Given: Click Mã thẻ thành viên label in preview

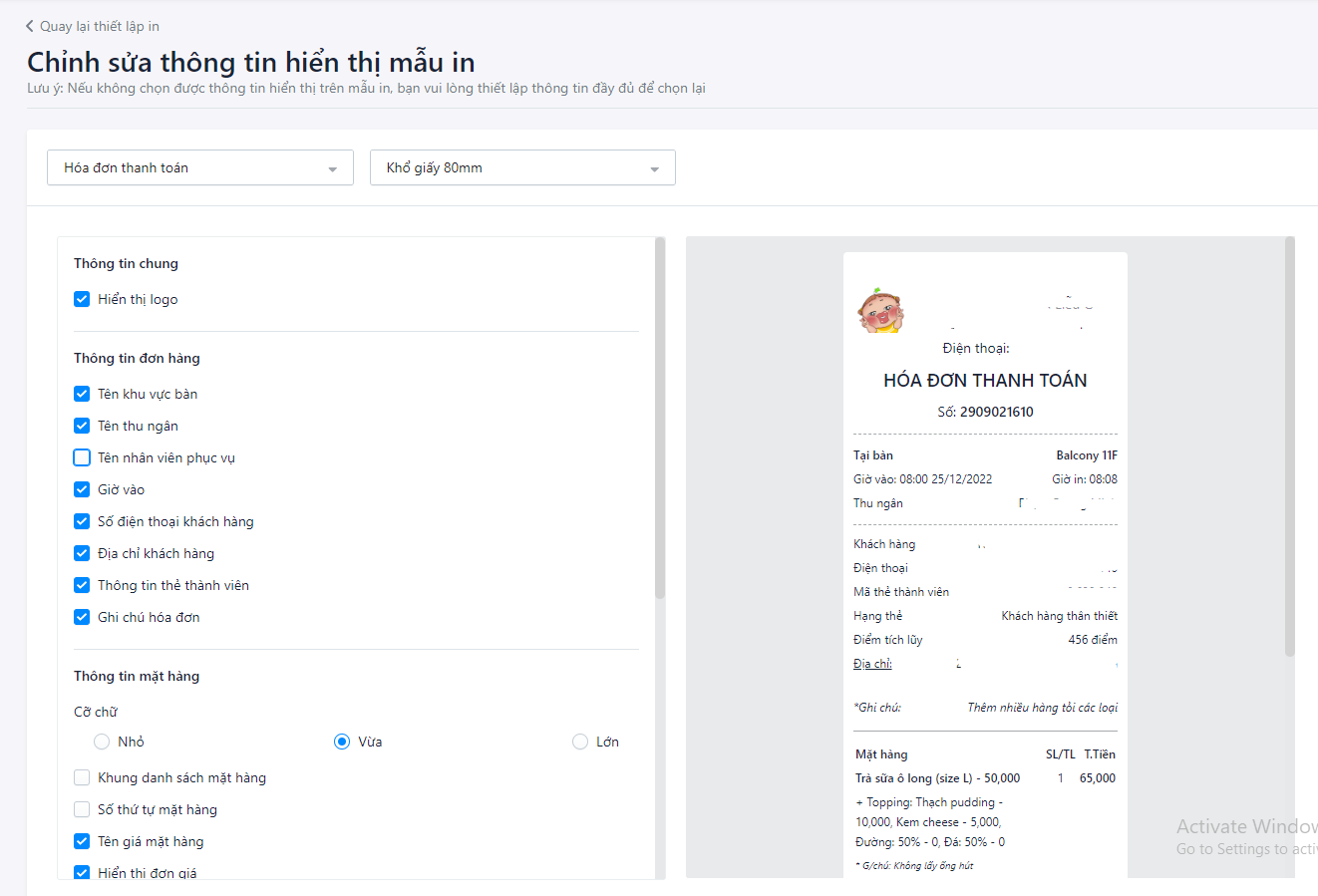Looking at the screenshot, I should [x=901, y=592].
